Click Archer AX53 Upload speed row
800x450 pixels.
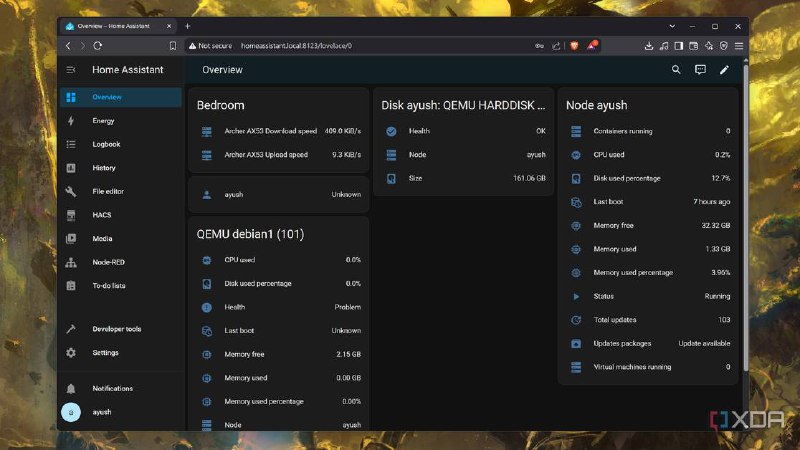(279, 155)
